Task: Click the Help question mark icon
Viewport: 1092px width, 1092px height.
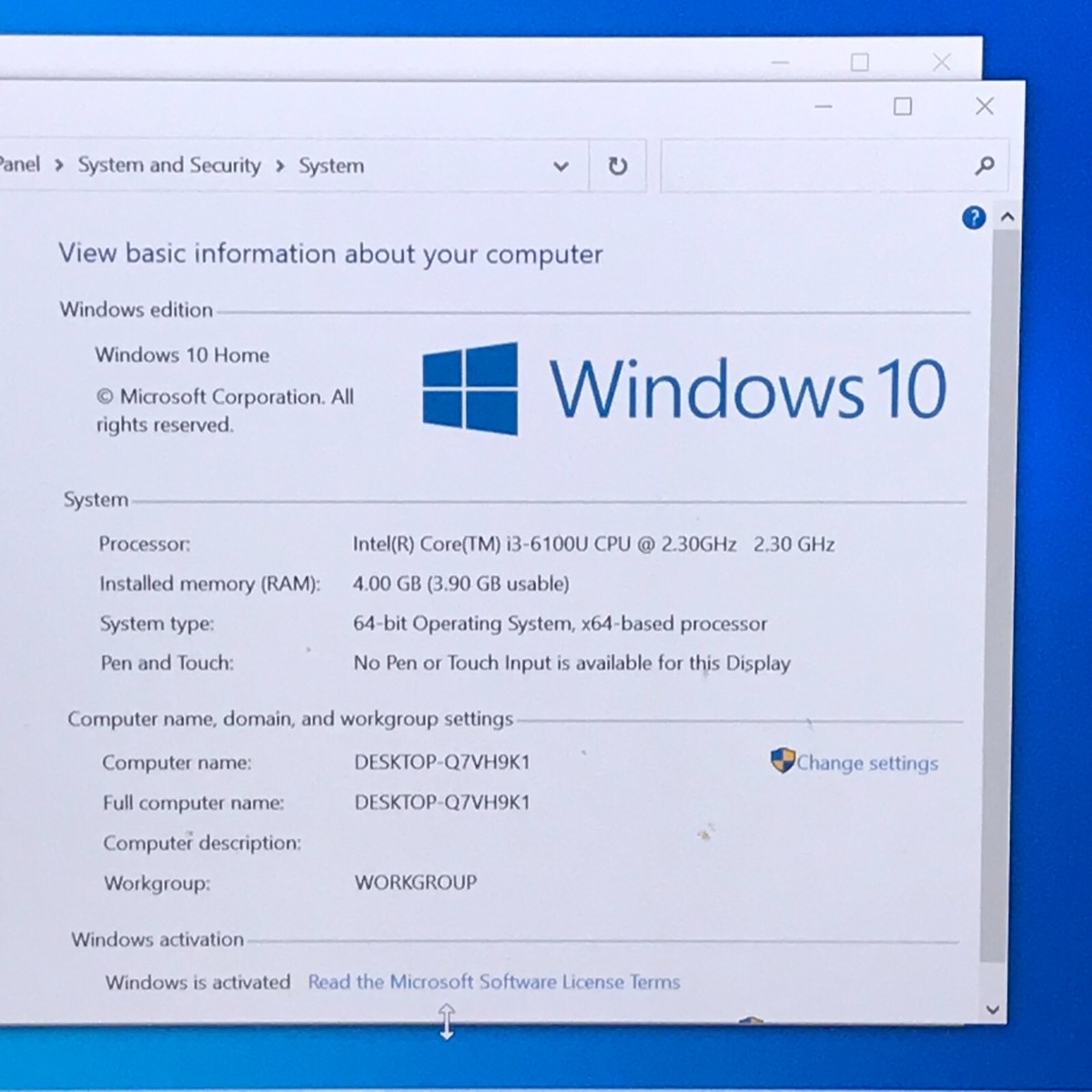Action: click(974, 218)
